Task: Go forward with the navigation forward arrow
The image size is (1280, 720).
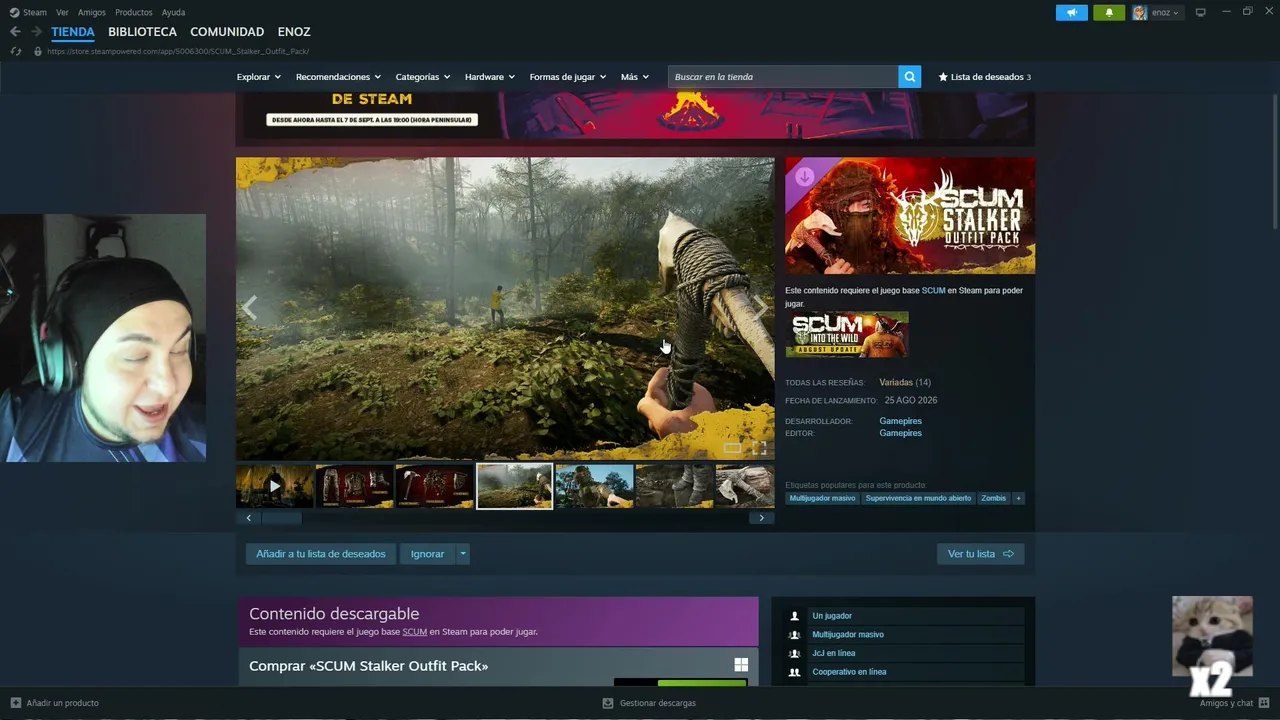Action: 37,32
